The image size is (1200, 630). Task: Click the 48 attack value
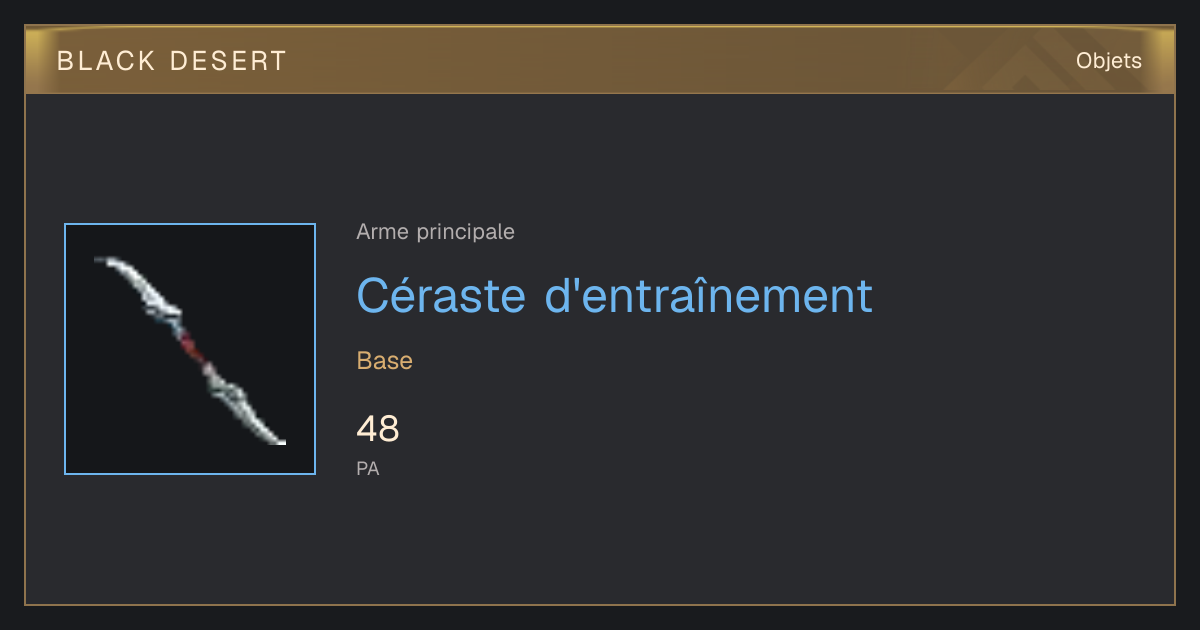click(378, 429)
